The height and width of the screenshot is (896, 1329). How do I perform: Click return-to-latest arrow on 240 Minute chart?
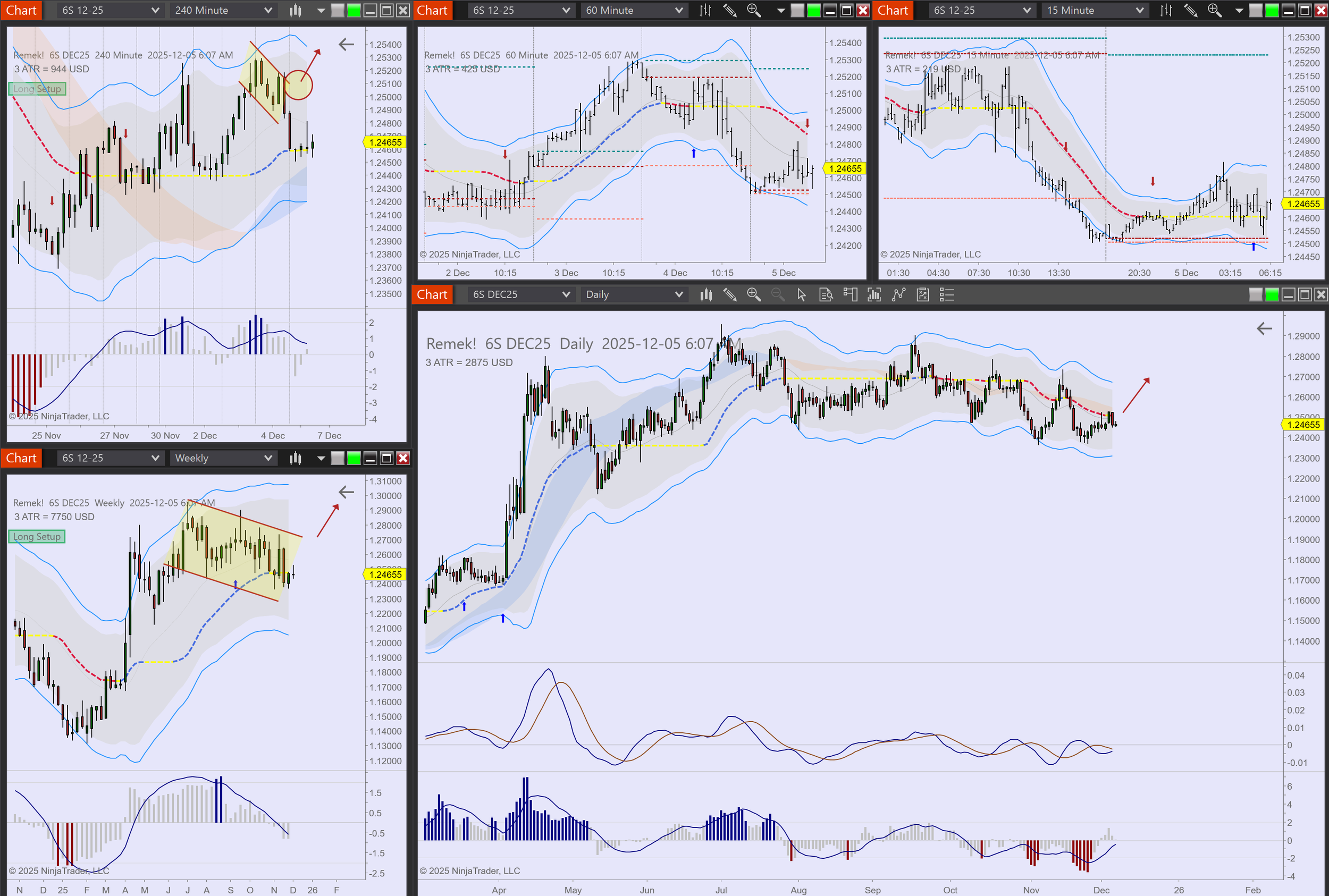pos(346,44)
